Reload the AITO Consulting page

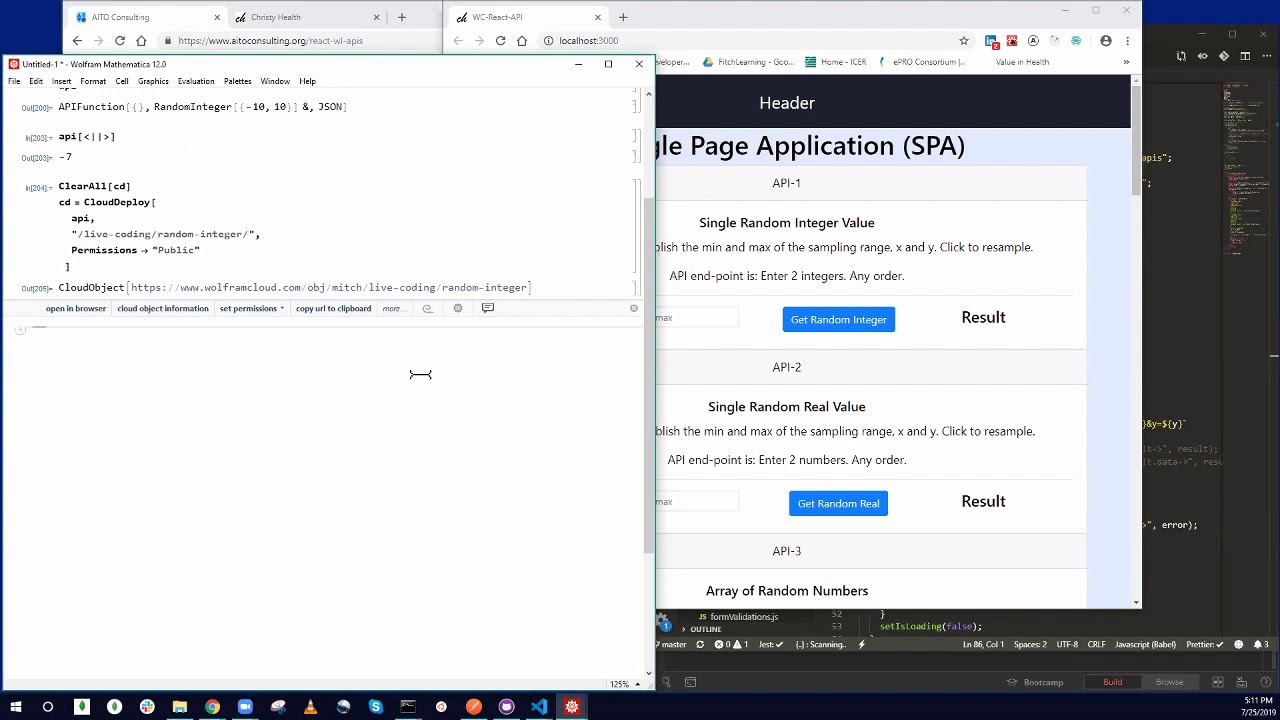119,41
